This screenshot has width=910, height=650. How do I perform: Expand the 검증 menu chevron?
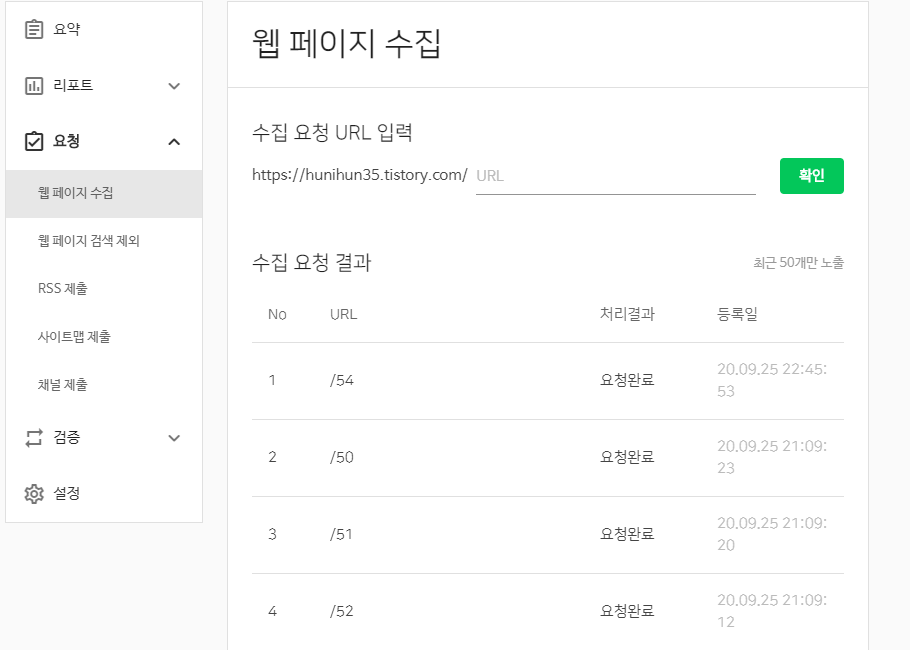[x=174, y=438]
